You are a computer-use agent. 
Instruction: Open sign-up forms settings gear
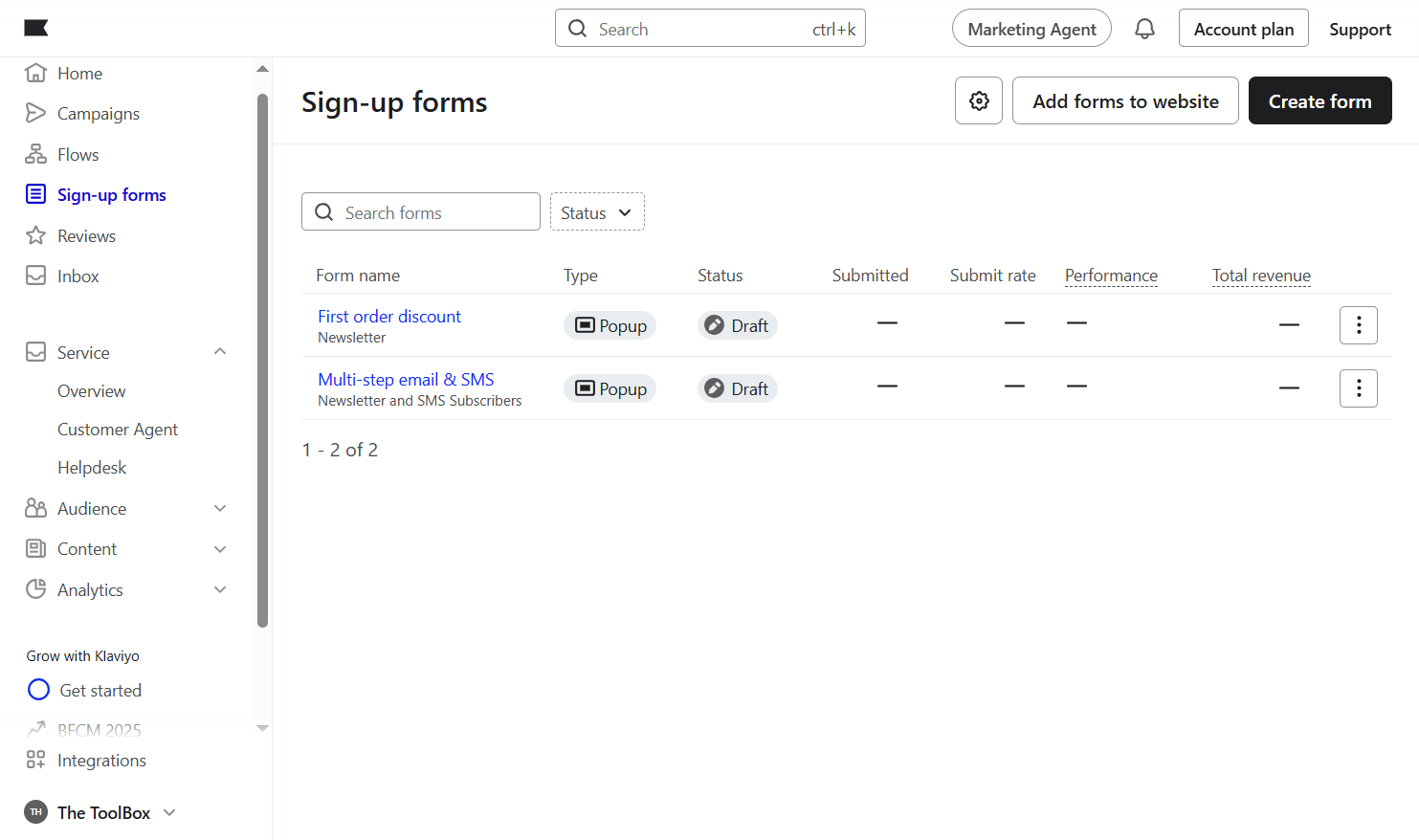979,100
